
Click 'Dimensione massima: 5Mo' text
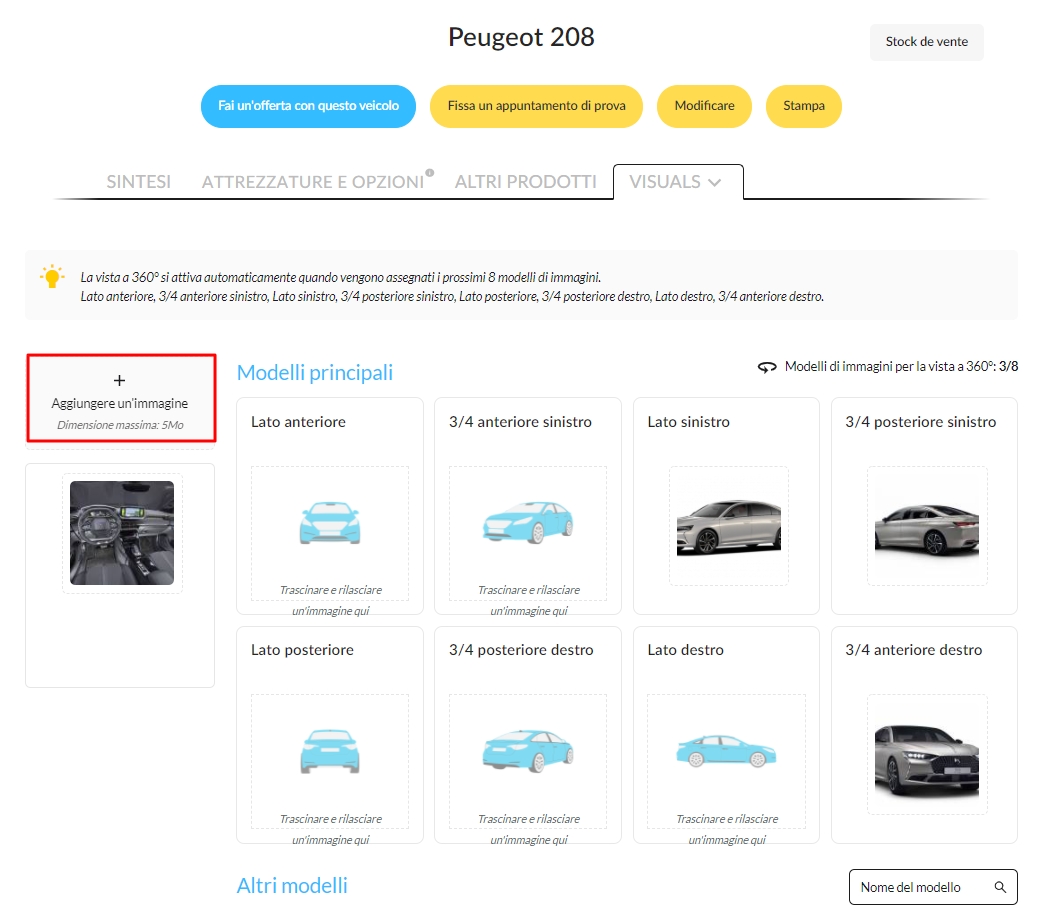pos(120,425)
